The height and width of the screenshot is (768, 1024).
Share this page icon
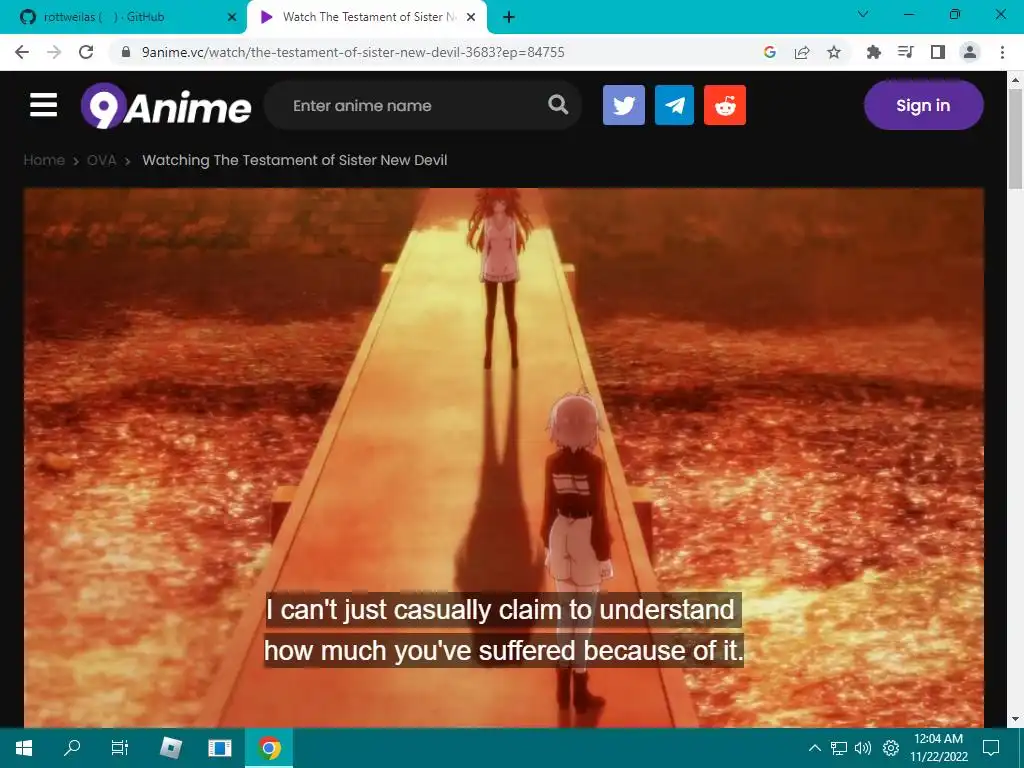coord(802,52)
